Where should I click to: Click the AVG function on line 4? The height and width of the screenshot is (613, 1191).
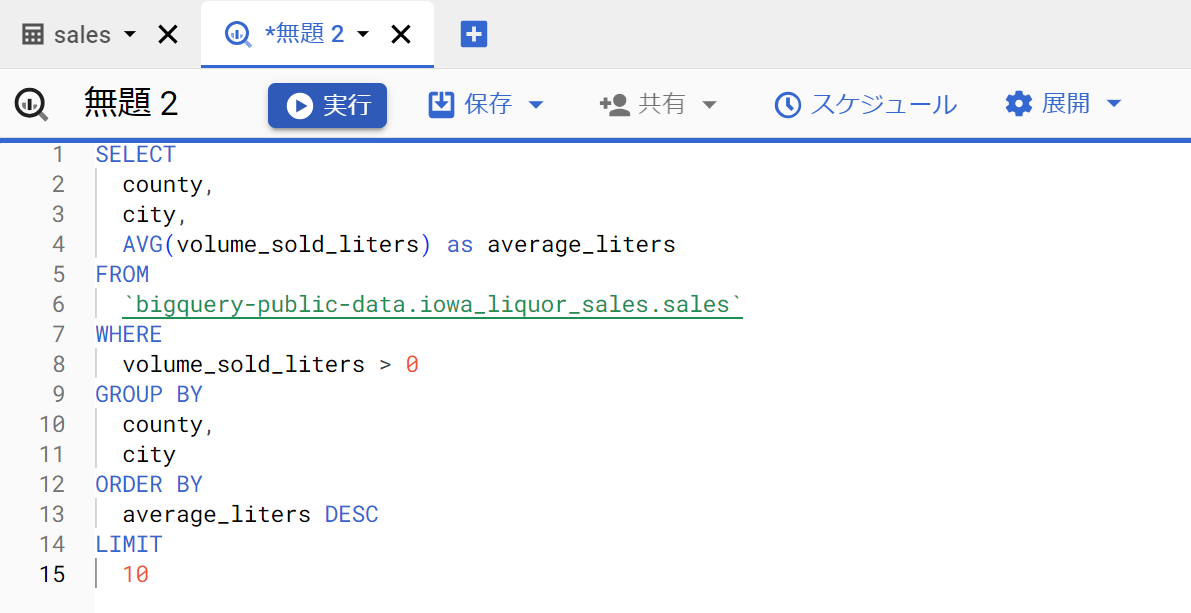[x=142, y=245]
